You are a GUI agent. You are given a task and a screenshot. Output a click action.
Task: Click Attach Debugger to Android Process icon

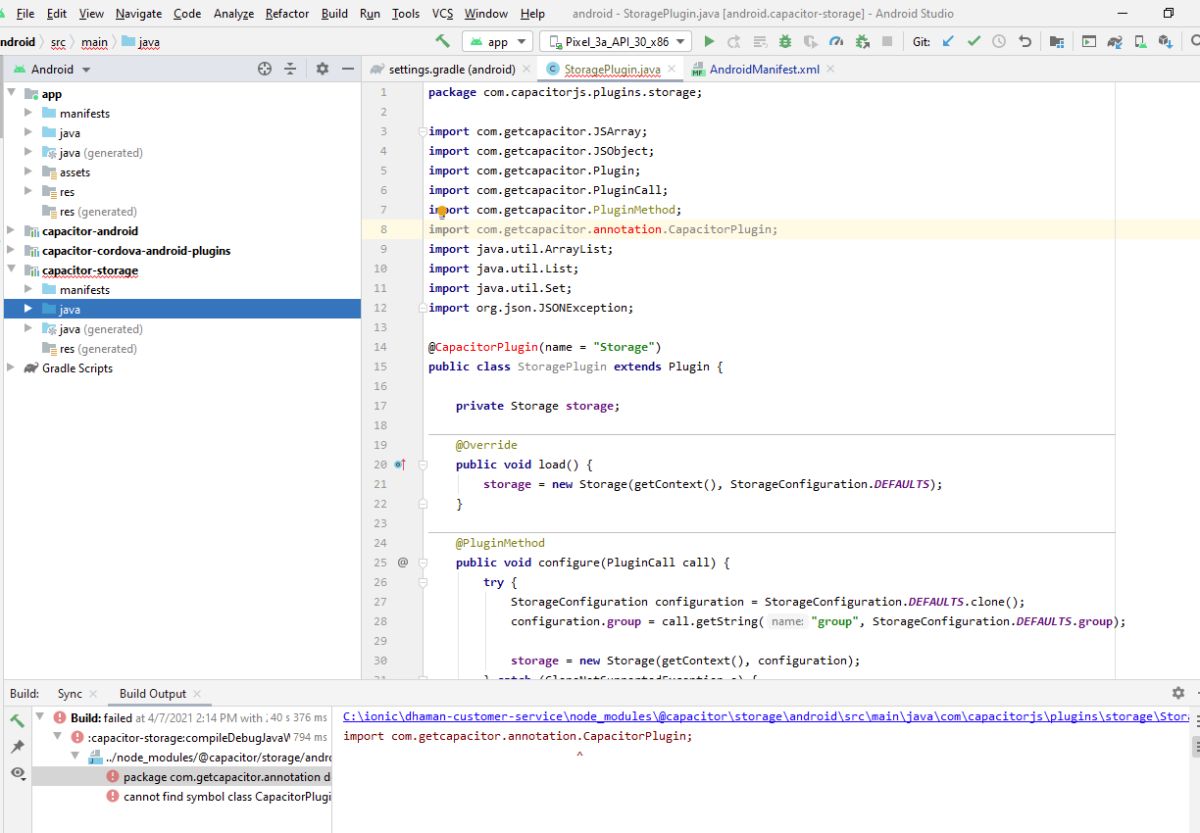pyautogui.click(x=862, y=42)
